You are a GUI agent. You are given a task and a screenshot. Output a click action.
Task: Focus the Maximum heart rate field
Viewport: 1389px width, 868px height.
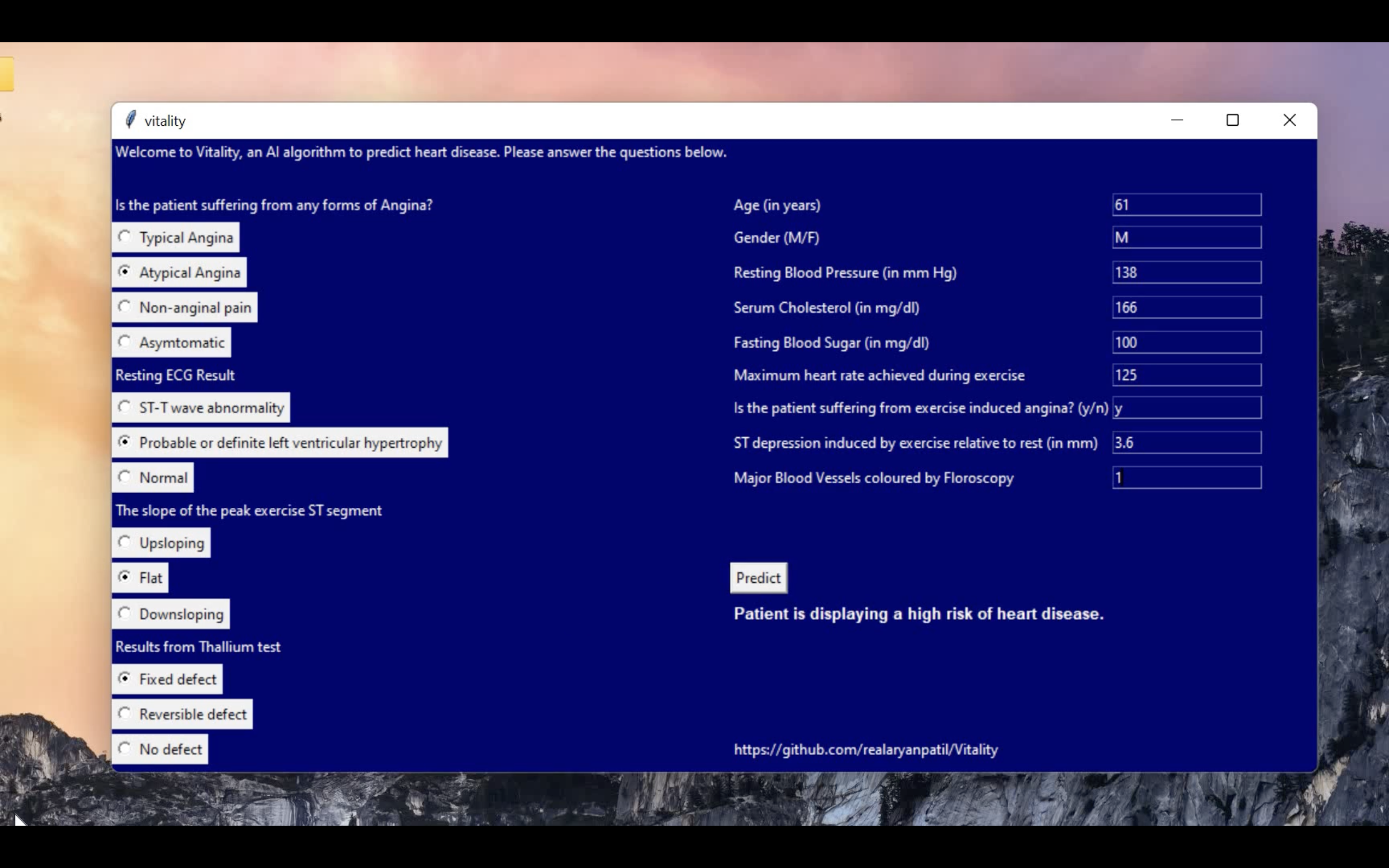pyautogui.click(x=1186, y=375)
